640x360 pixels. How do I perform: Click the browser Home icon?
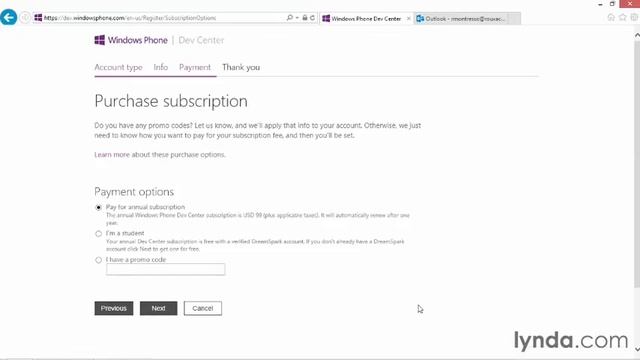point(611,17)
